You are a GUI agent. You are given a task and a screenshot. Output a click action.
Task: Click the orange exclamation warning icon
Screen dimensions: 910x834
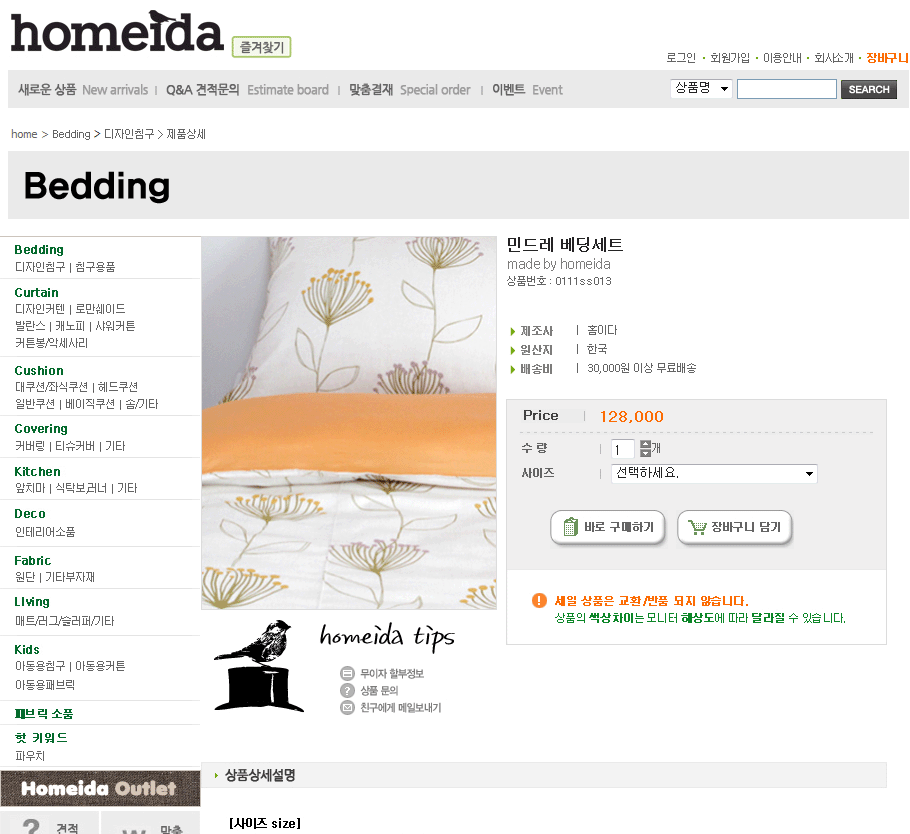coord(539,600)
